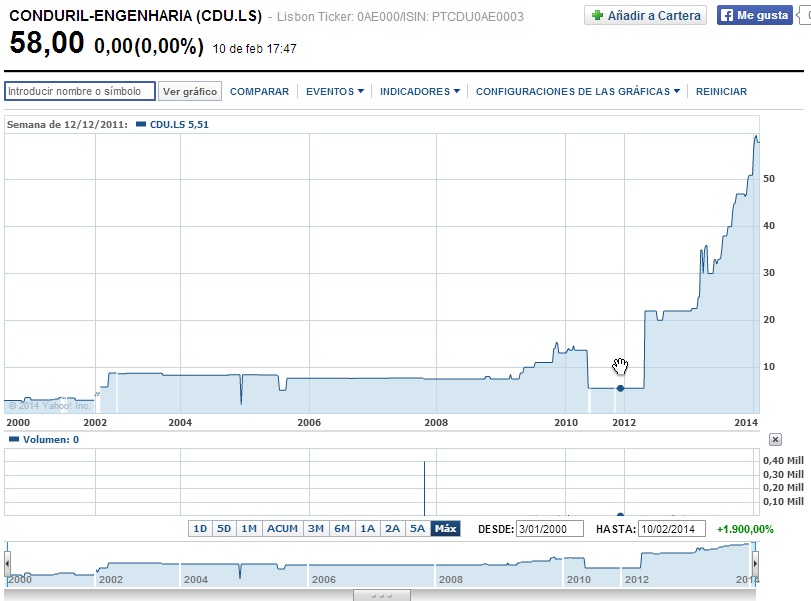Click the navigator's bottom scrollbar handle

[x=382, y=596]
